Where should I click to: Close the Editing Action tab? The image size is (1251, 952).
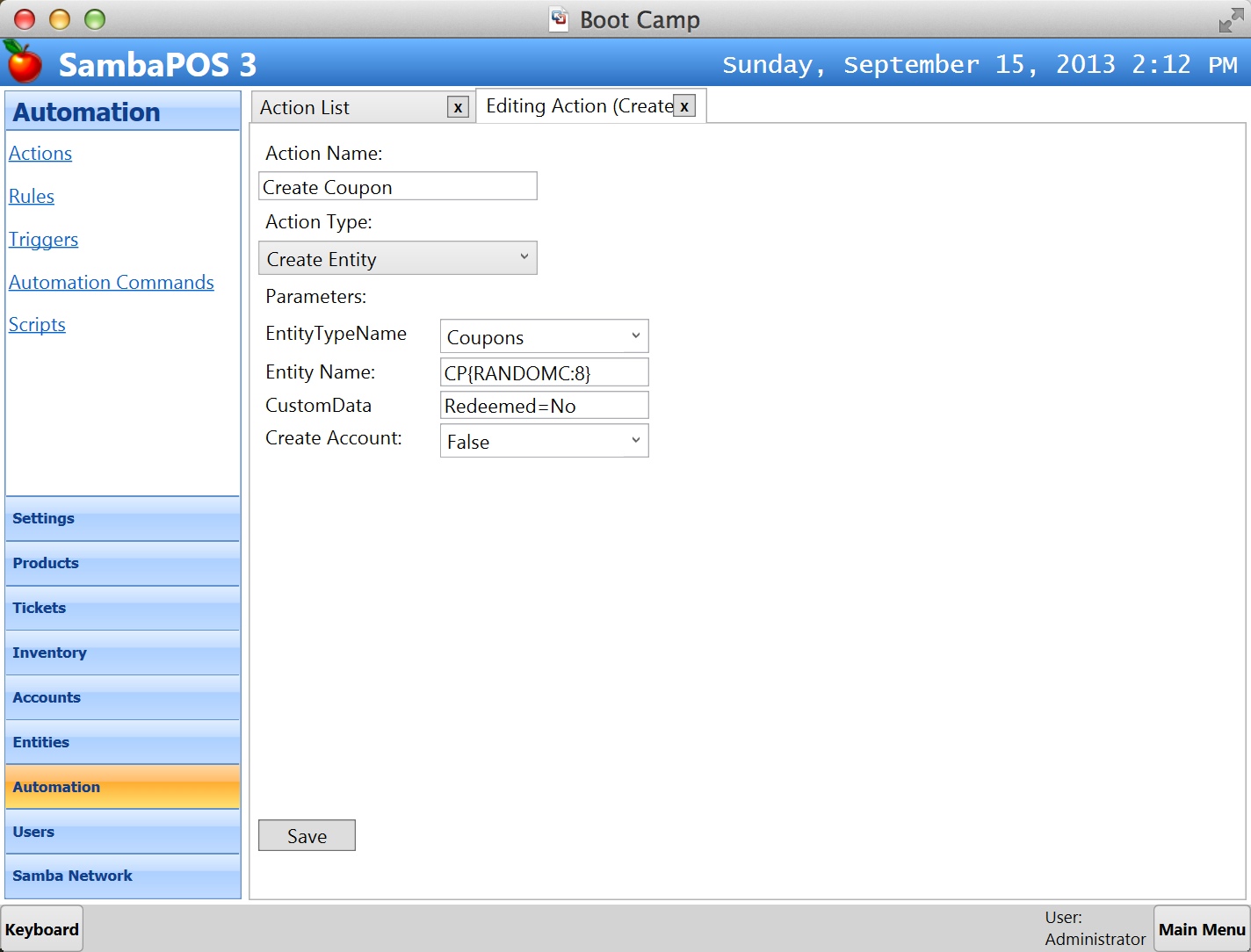tap(684, 106)
